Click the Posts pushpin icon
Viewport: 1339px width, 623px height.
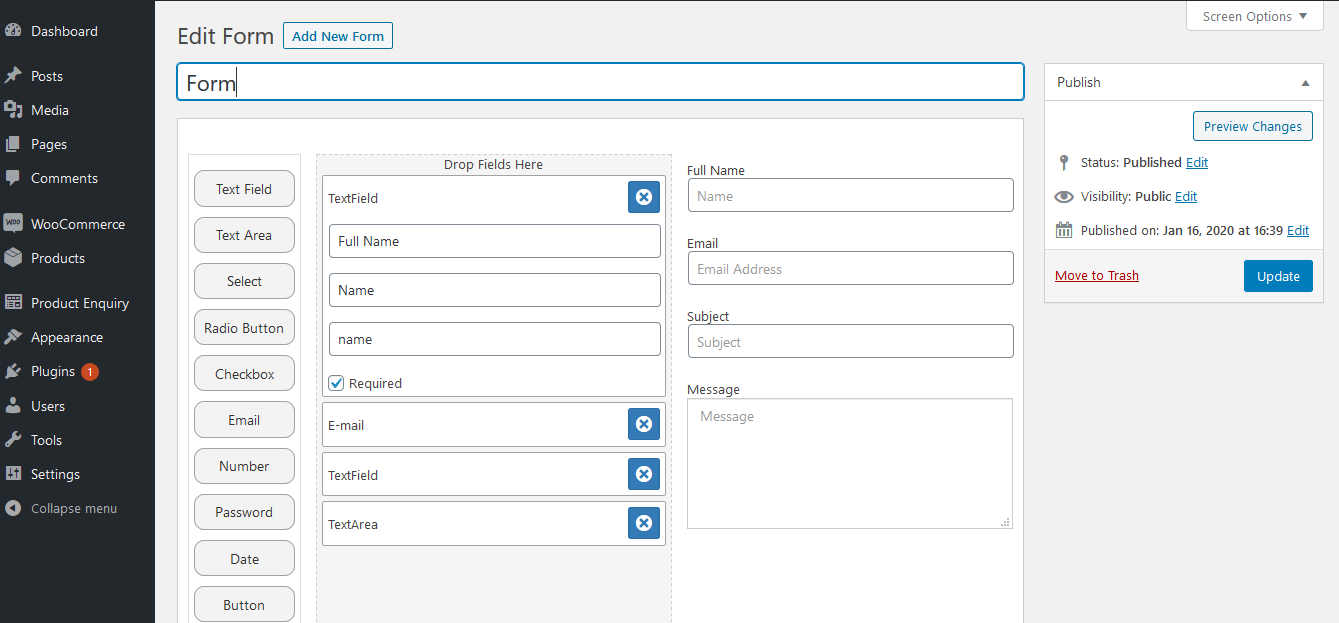tap(13, 76)
